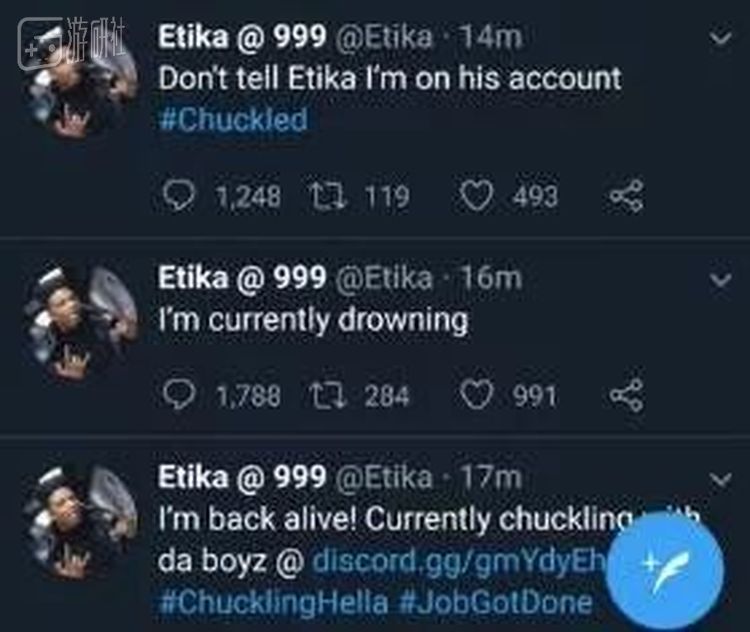Reply to the "I'm currently drowning" tweet

pyautogui.click(x=180, y=395)
